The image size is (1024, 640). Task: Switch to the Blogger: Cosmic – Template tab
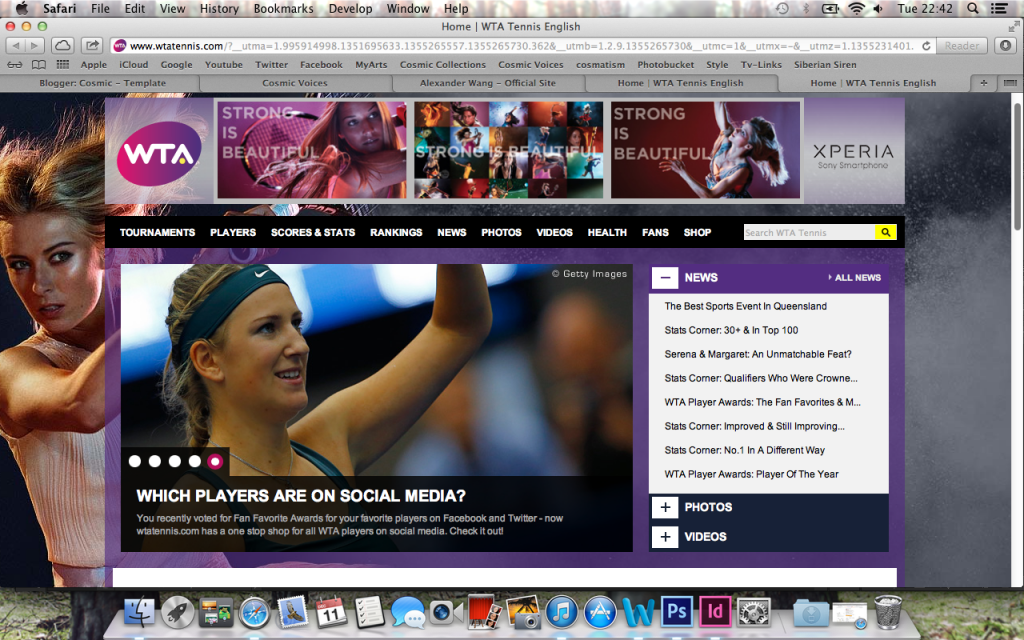point(103,83)
